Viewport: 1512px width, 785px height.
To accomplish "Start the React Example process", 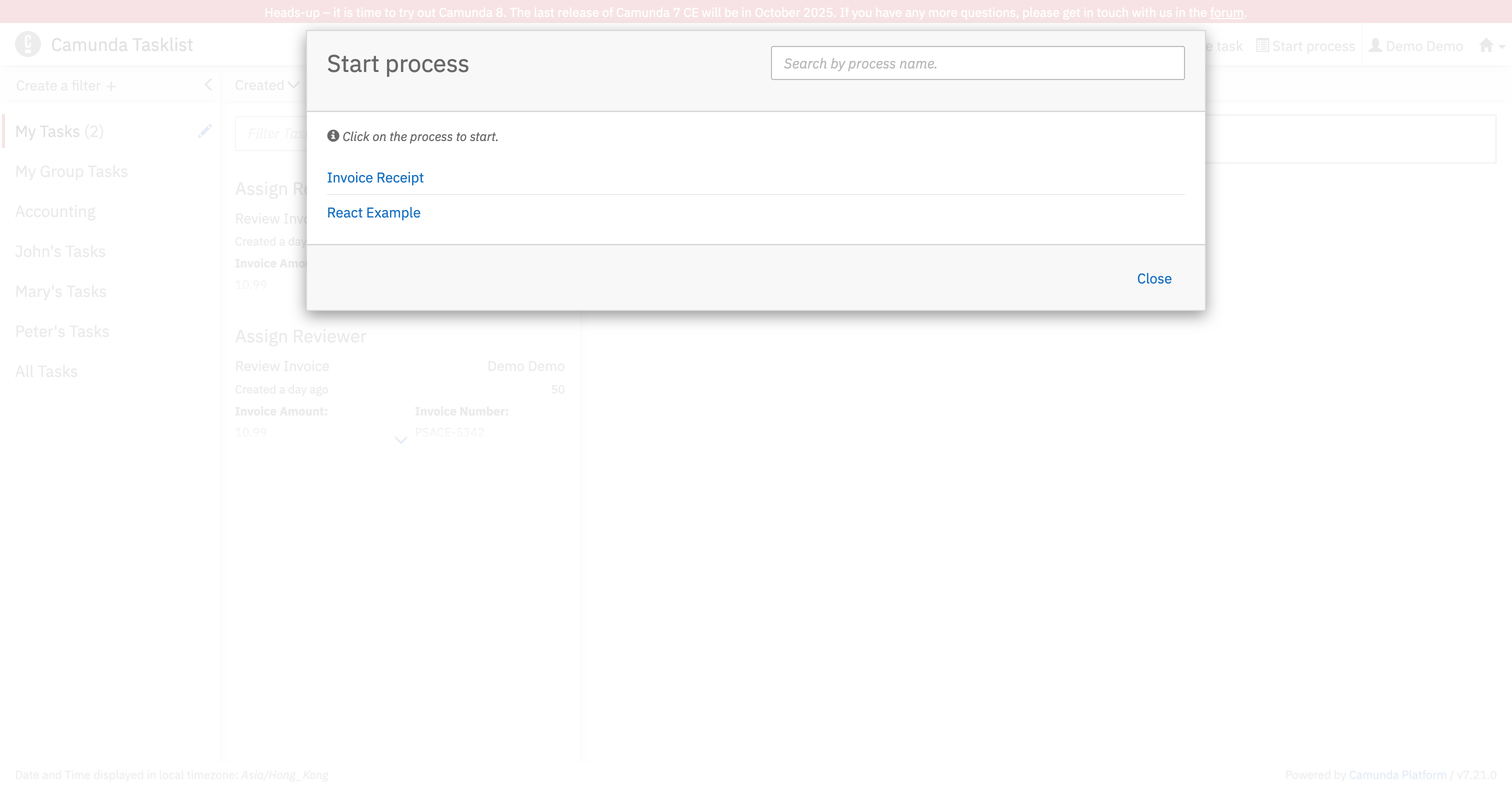I will 373,212.
